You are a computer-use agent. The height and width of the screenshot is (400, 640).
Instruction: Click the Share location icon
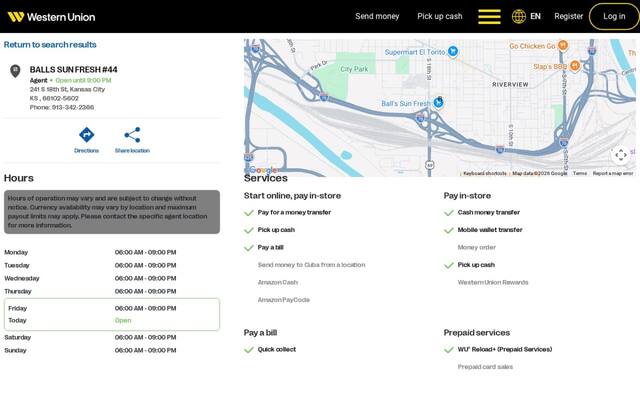[132, 135]
